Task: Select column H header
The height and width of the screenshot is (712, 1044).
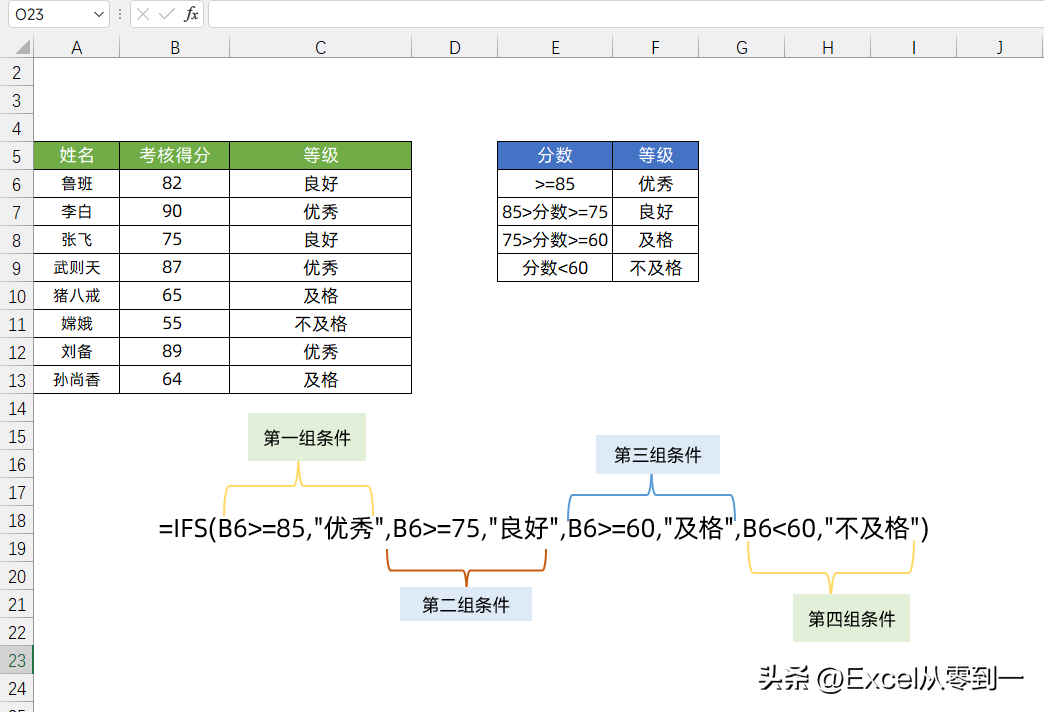Action: (828, 47)
